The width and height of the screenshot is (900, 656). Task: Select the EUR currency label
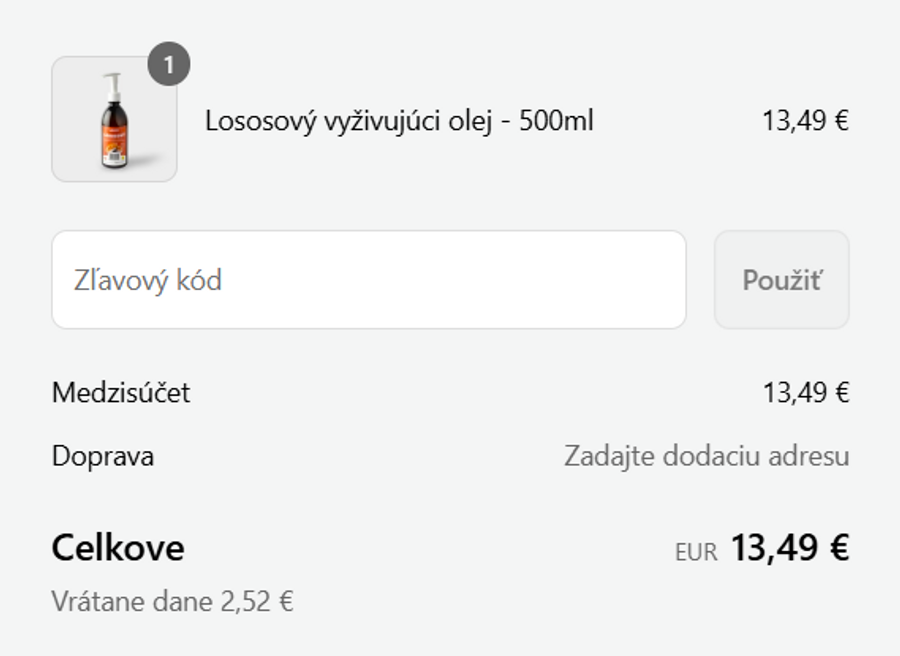pos(695,549)
